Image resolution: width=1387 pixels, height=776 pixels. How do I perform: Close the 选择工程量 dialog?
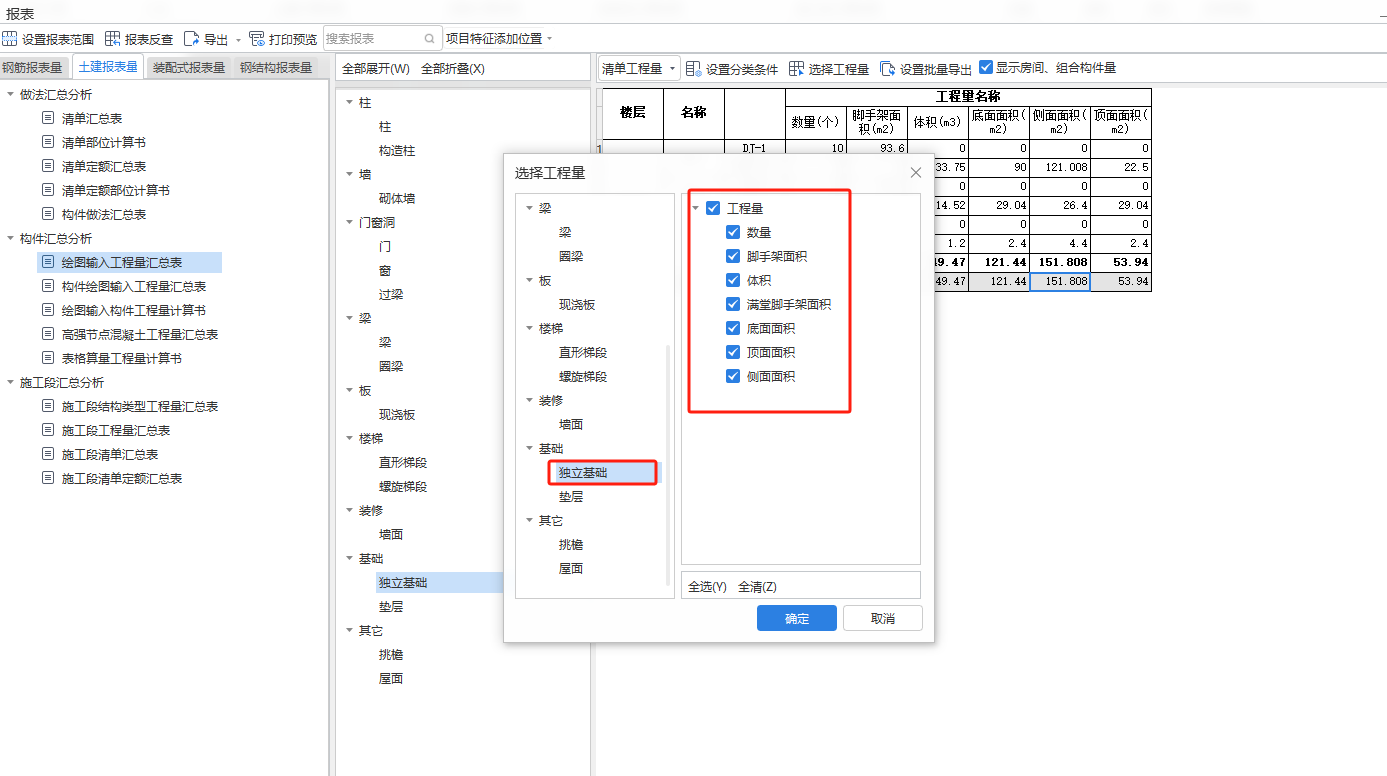[915, 173]
